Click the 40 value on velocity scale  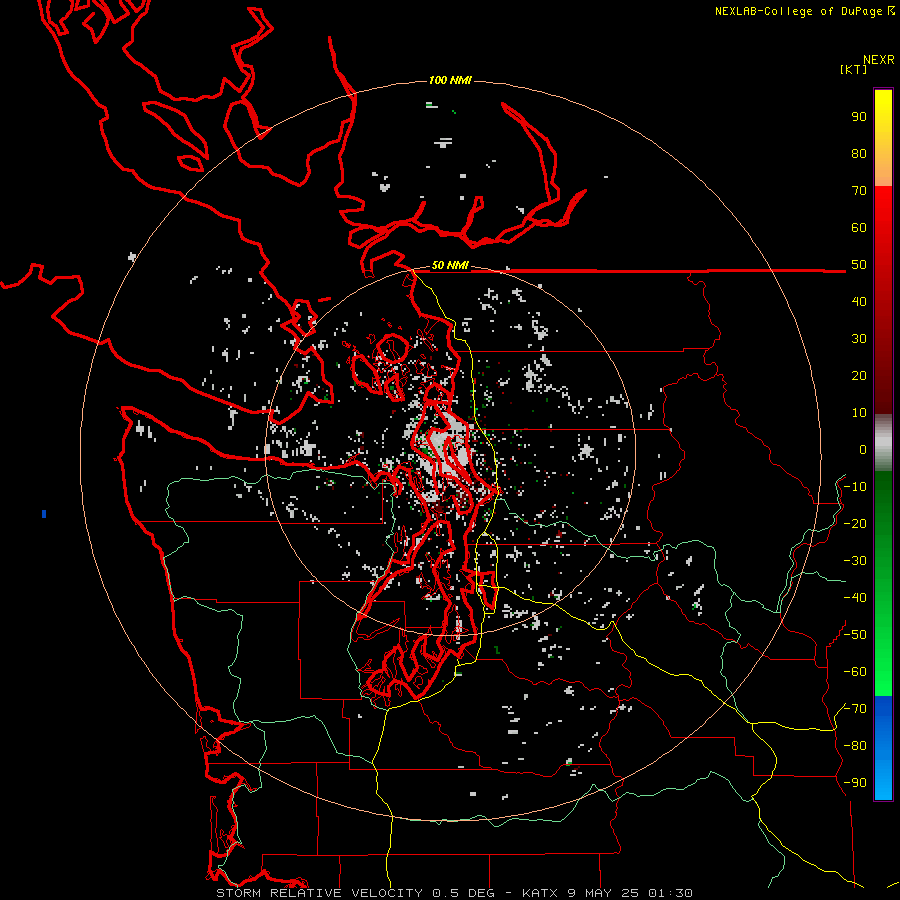[x=859, y=302]
